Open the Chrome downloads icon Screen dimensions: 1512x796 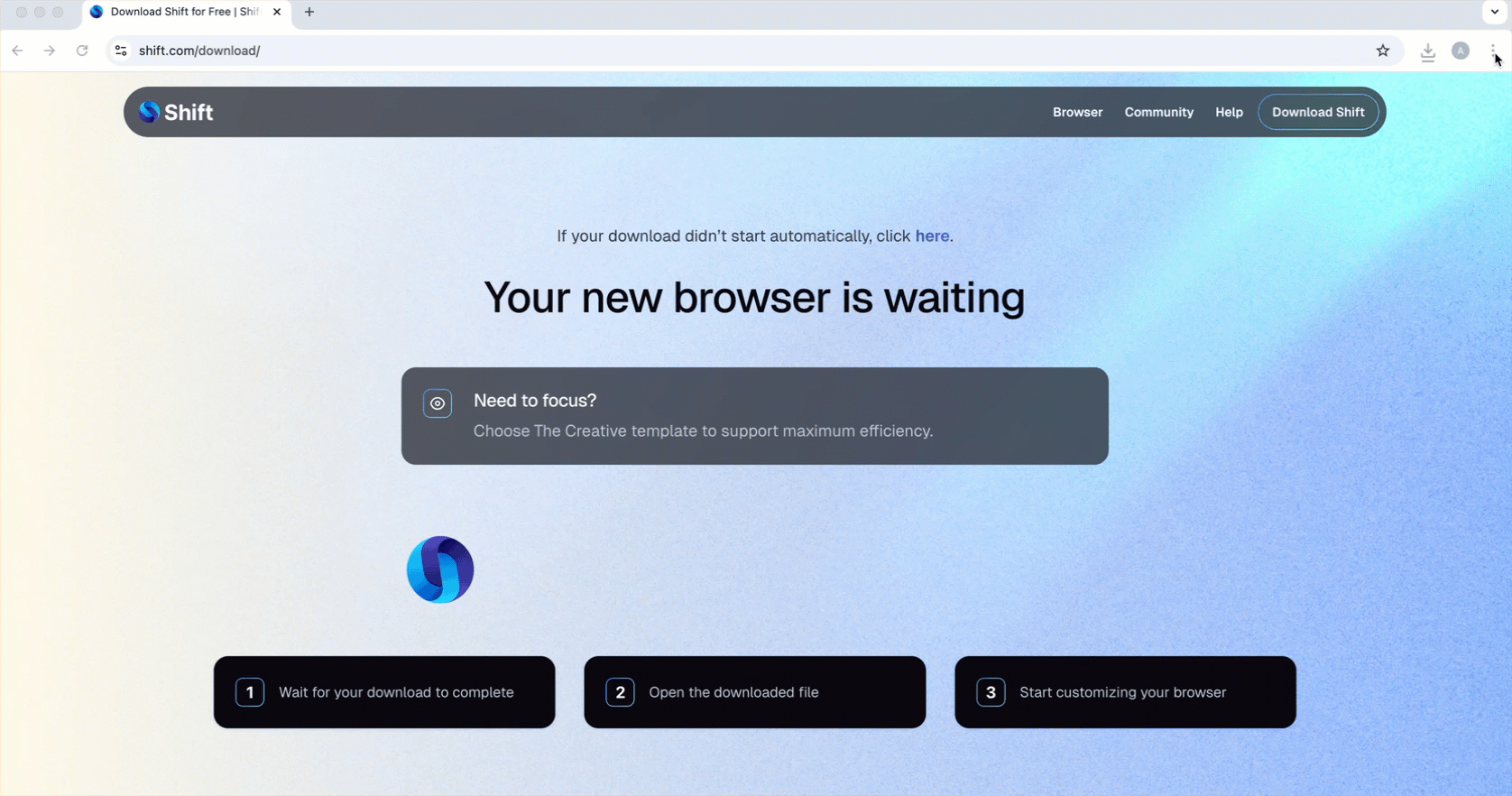coord(1428,51)
